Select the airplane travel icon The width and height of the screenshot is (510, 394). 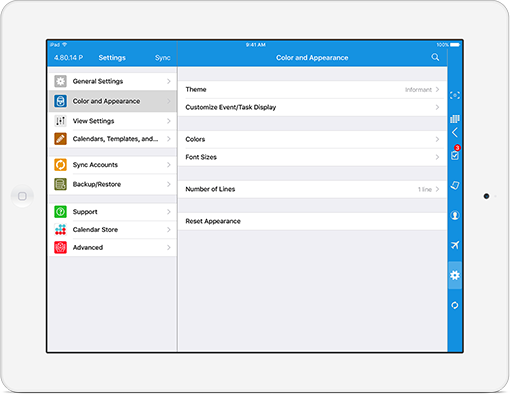click(x=455, y=245)
